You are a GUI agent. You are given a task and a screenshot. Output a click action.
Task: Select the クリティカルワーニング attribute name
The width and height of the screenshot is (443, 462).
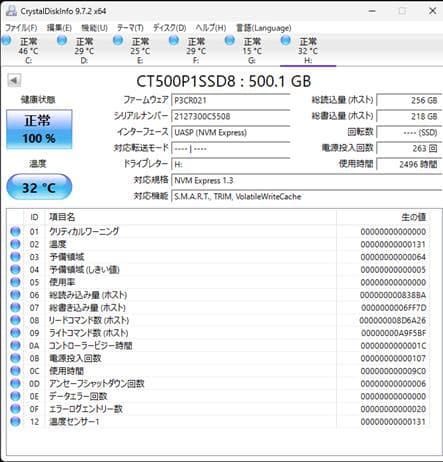tap(84, 231)
